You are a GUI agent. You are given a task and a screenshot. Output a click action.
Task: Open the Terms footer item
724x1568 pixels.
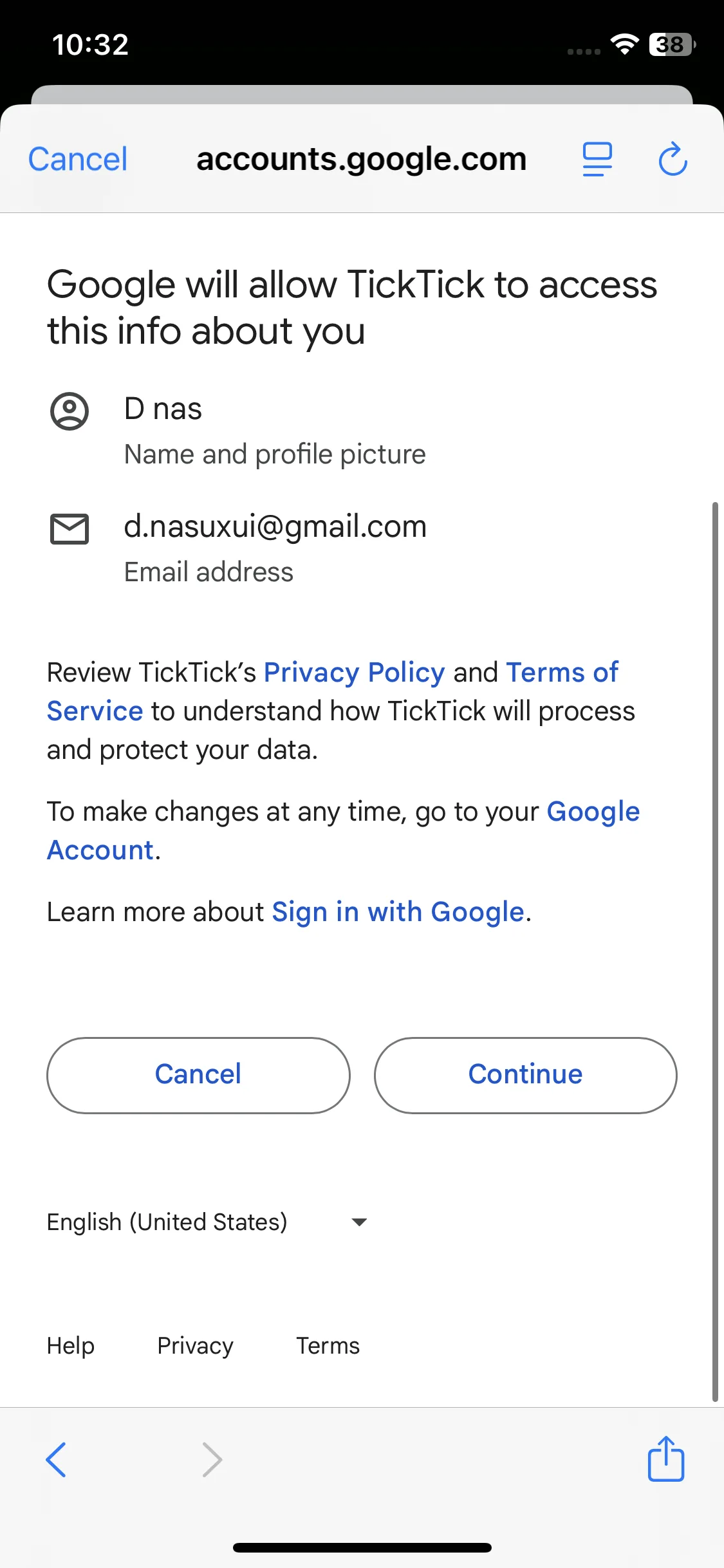[x=328, y=1345]
